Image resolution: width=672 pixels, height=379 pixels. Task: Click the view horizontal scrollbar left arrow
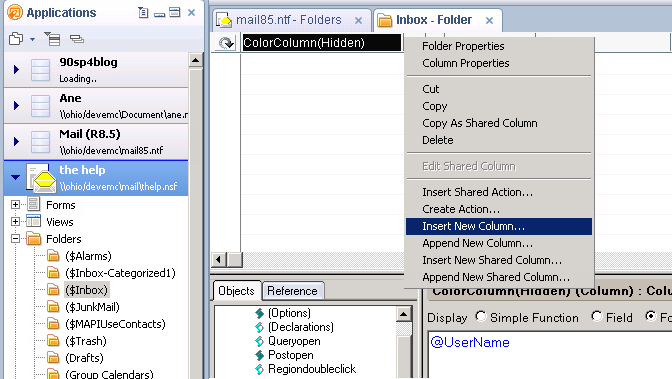click(219, 259)
